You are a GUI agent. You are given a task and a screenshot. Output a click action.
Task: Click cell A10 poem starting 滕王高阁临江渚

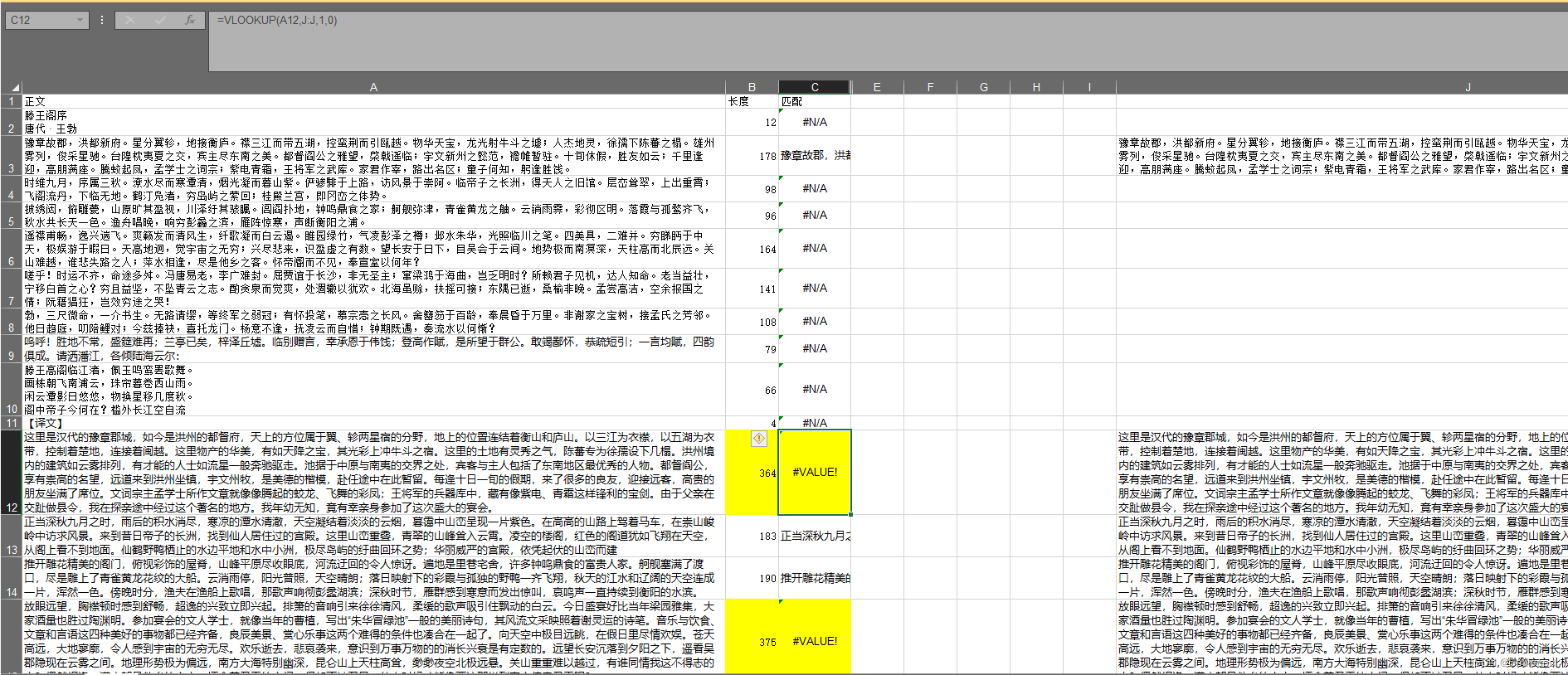coord(373,389)
